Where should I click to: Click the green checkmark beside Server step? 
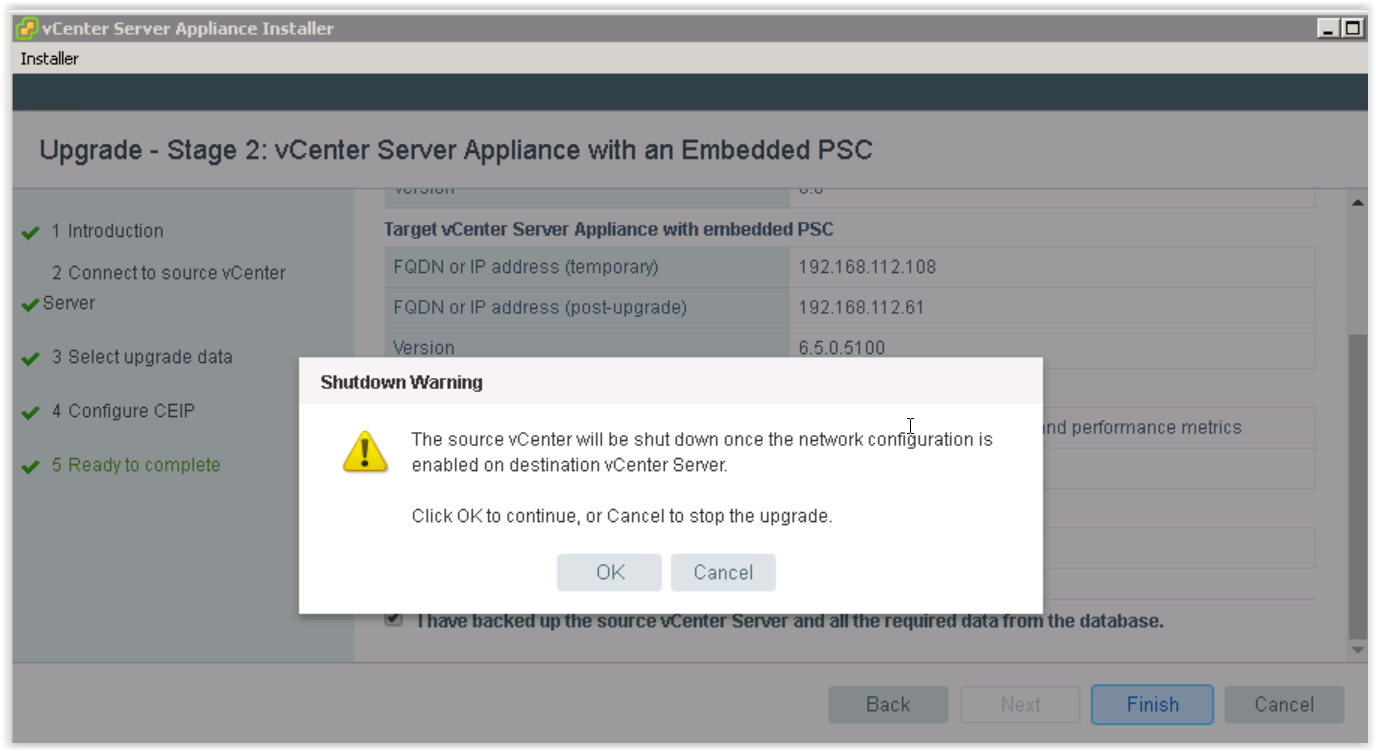pyautogui.click(x=31, y=304)
